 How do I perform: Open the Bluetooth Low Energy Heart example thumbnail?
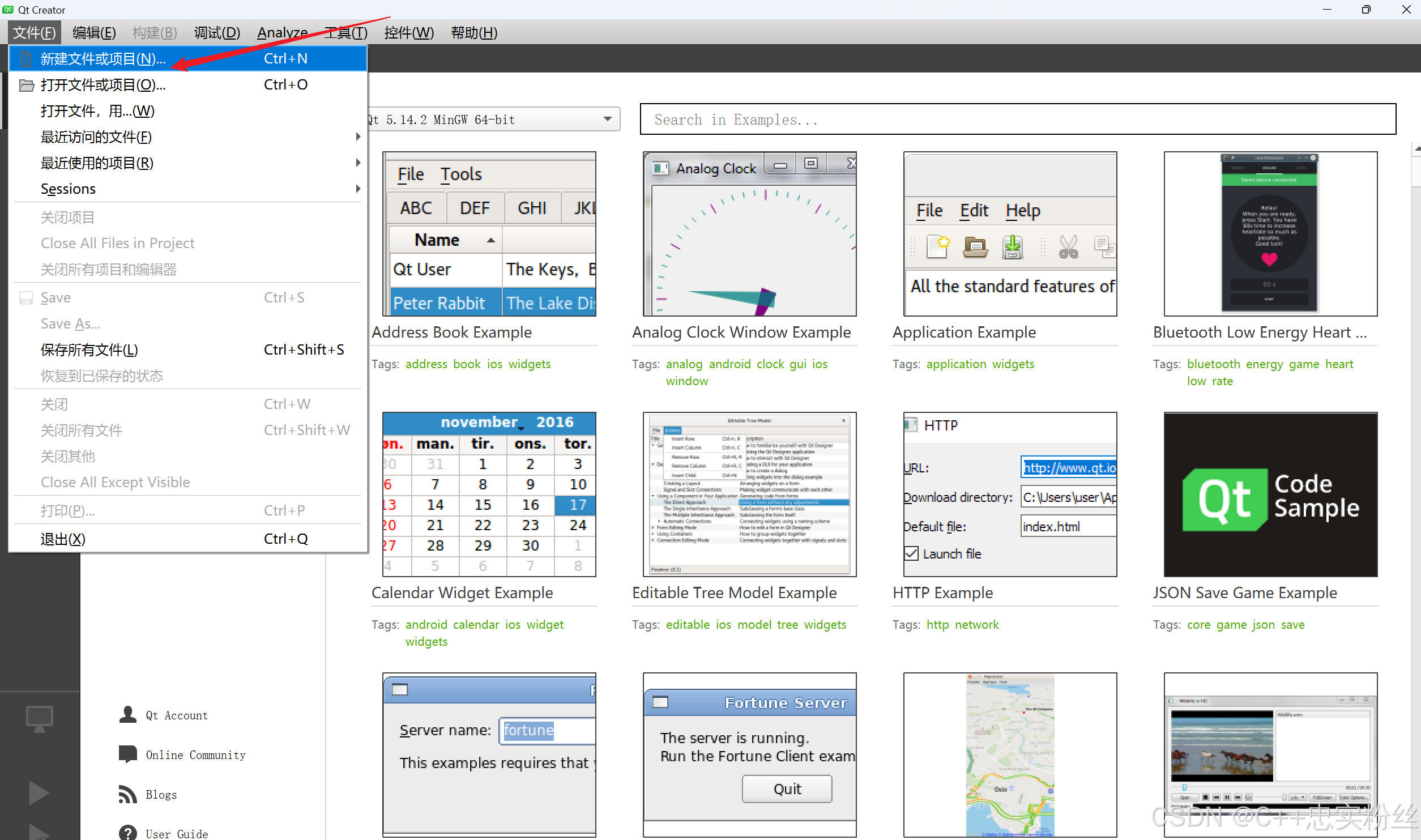(1271, 234)
